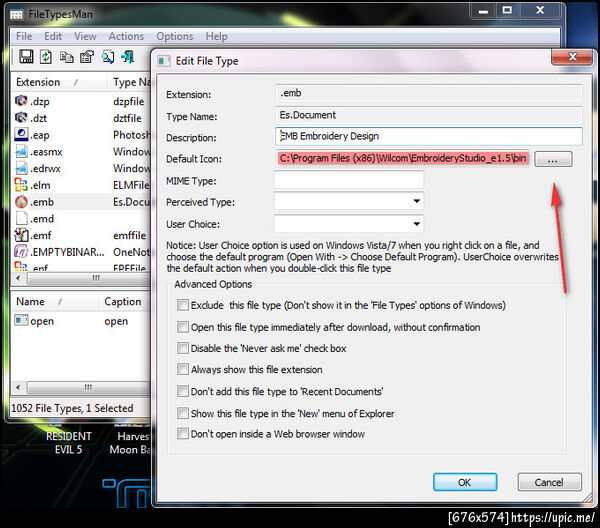Image resolution: width=600 pixels, height=528 pixels.
Task: Sort actions by the Name column header
Action: point(55,301)
